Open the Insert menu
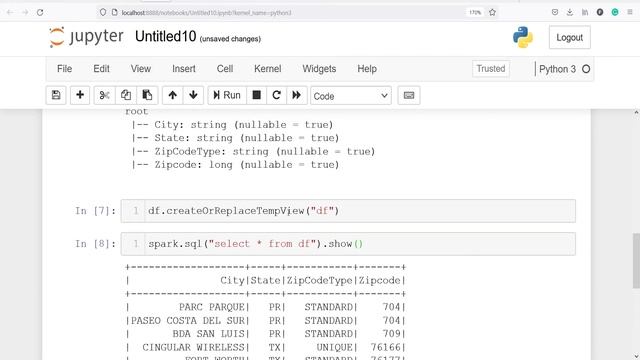This screenshot has height=360, width=640. point(184,69)
